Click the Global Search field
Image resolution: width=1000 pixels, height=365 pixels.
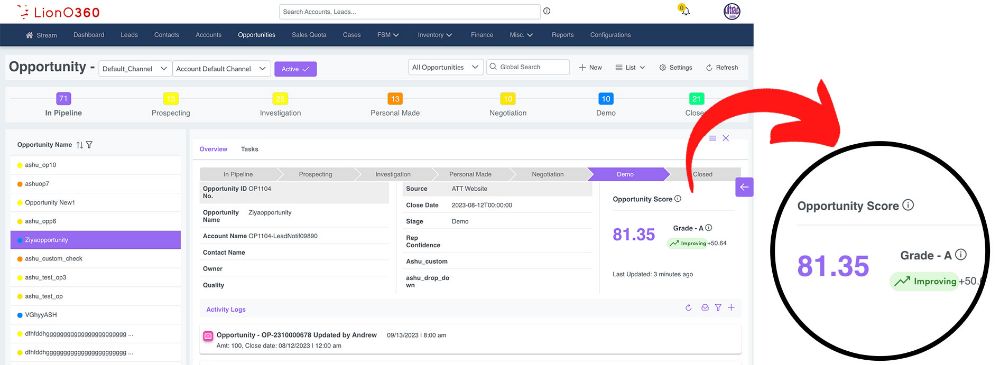tap(528, 67)
